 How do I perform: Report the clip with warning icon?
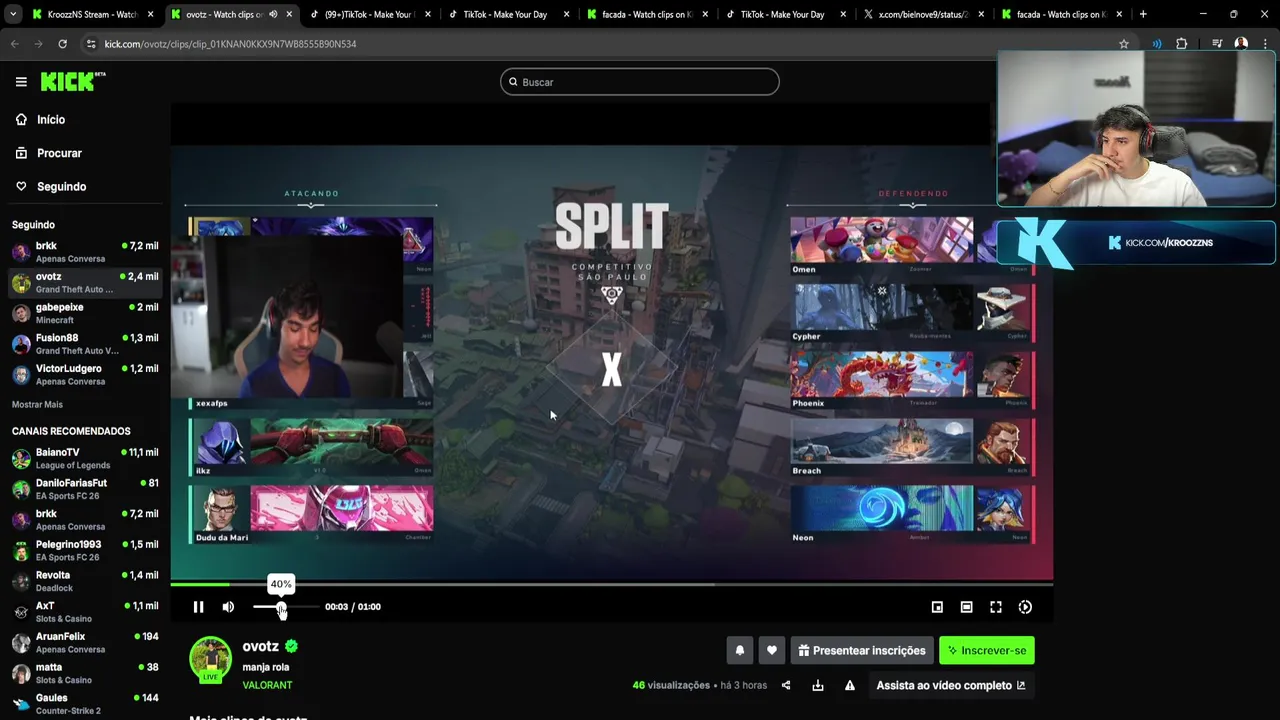tap(850, 685)
